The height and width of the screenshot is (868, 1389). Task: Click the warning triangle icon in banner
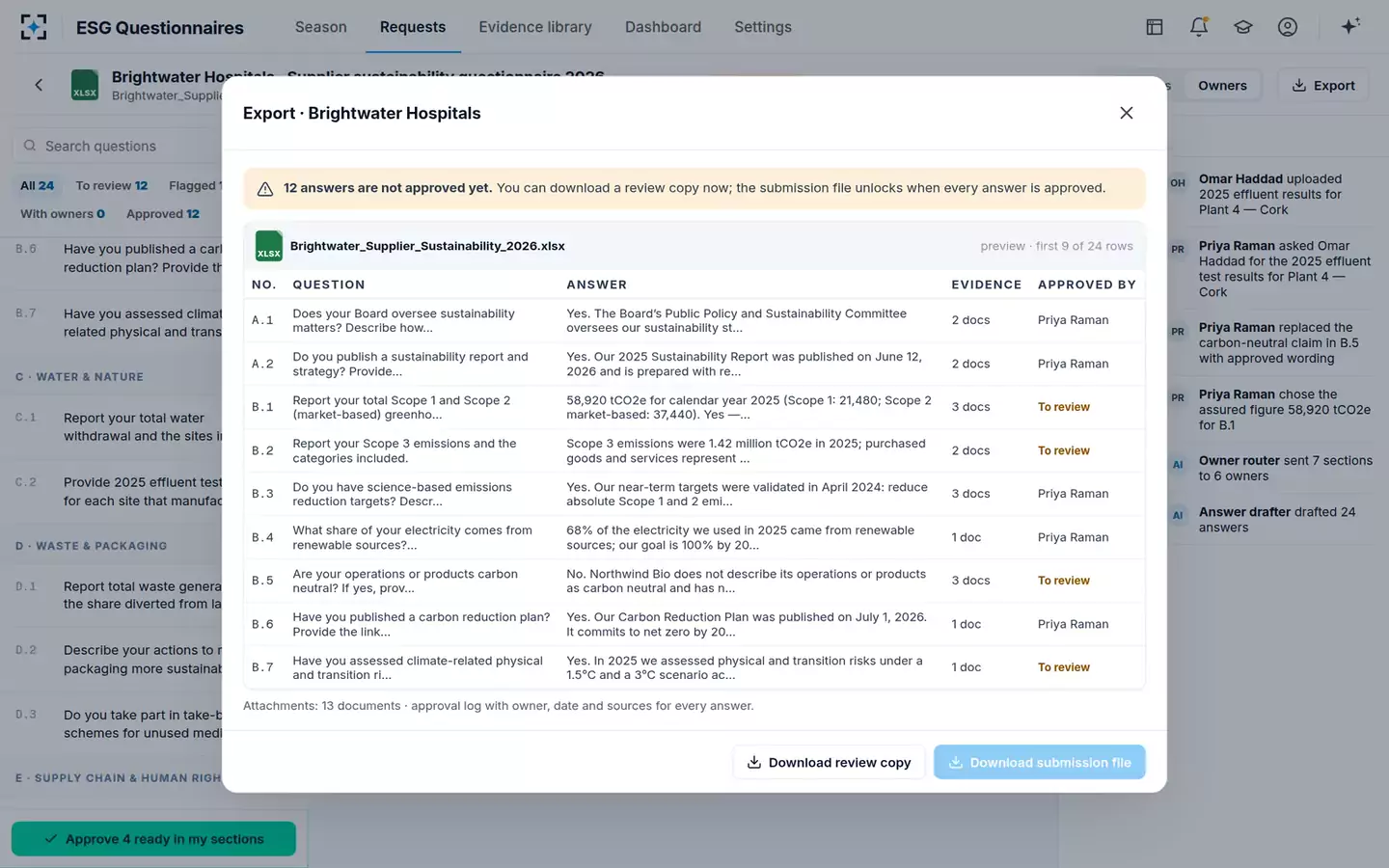(265, 189)
